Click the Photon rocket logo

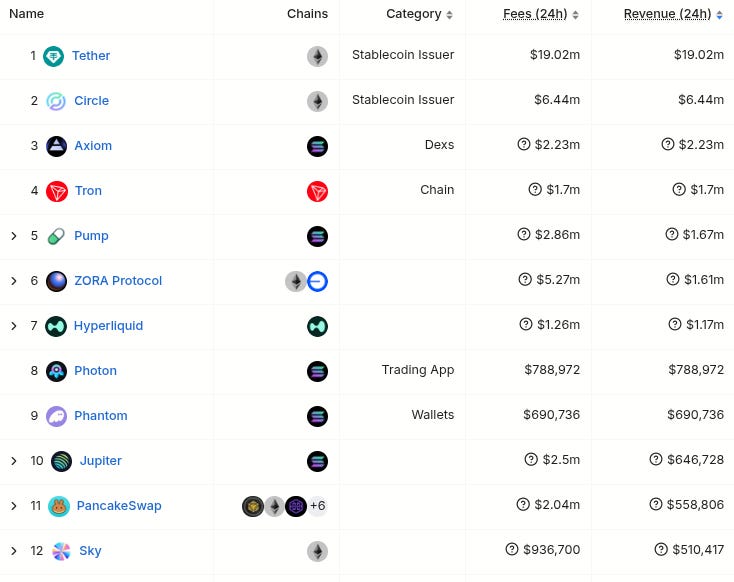point(56,371)
